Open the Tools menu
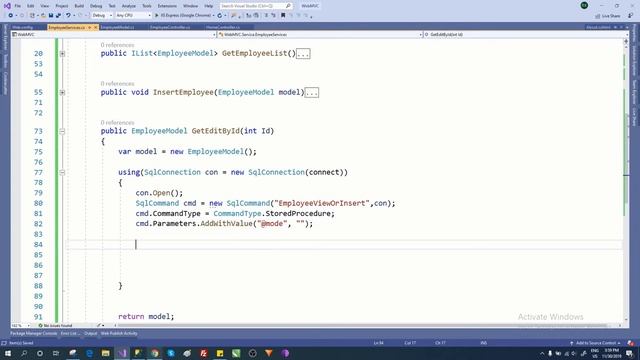This screenshot has height=360, width=640. point(147,6)
